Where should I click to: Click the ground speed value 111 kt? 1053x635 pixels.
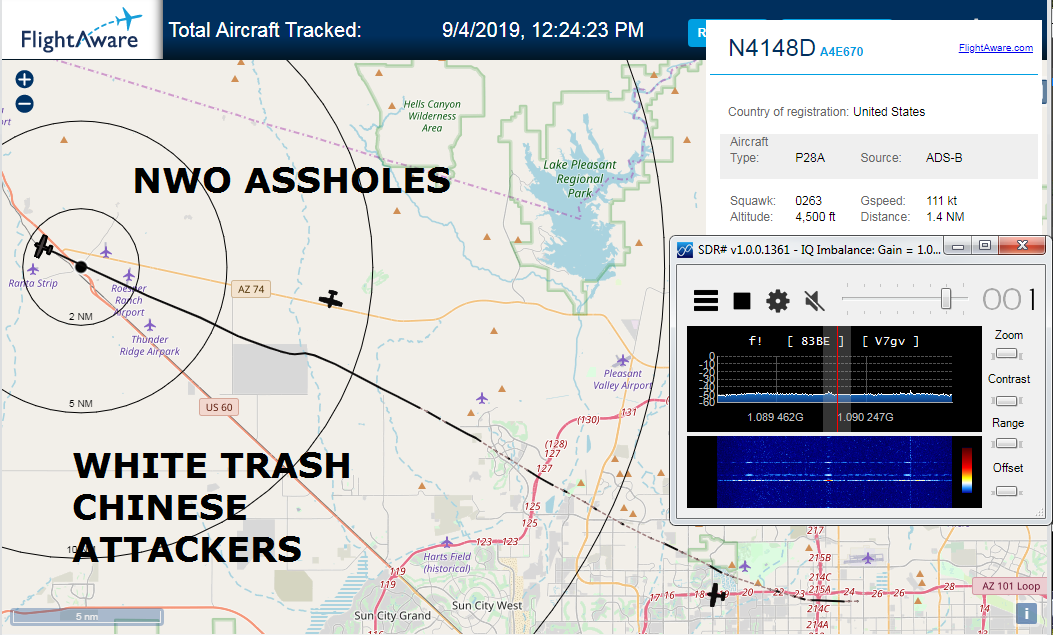(x=942, y=201)
